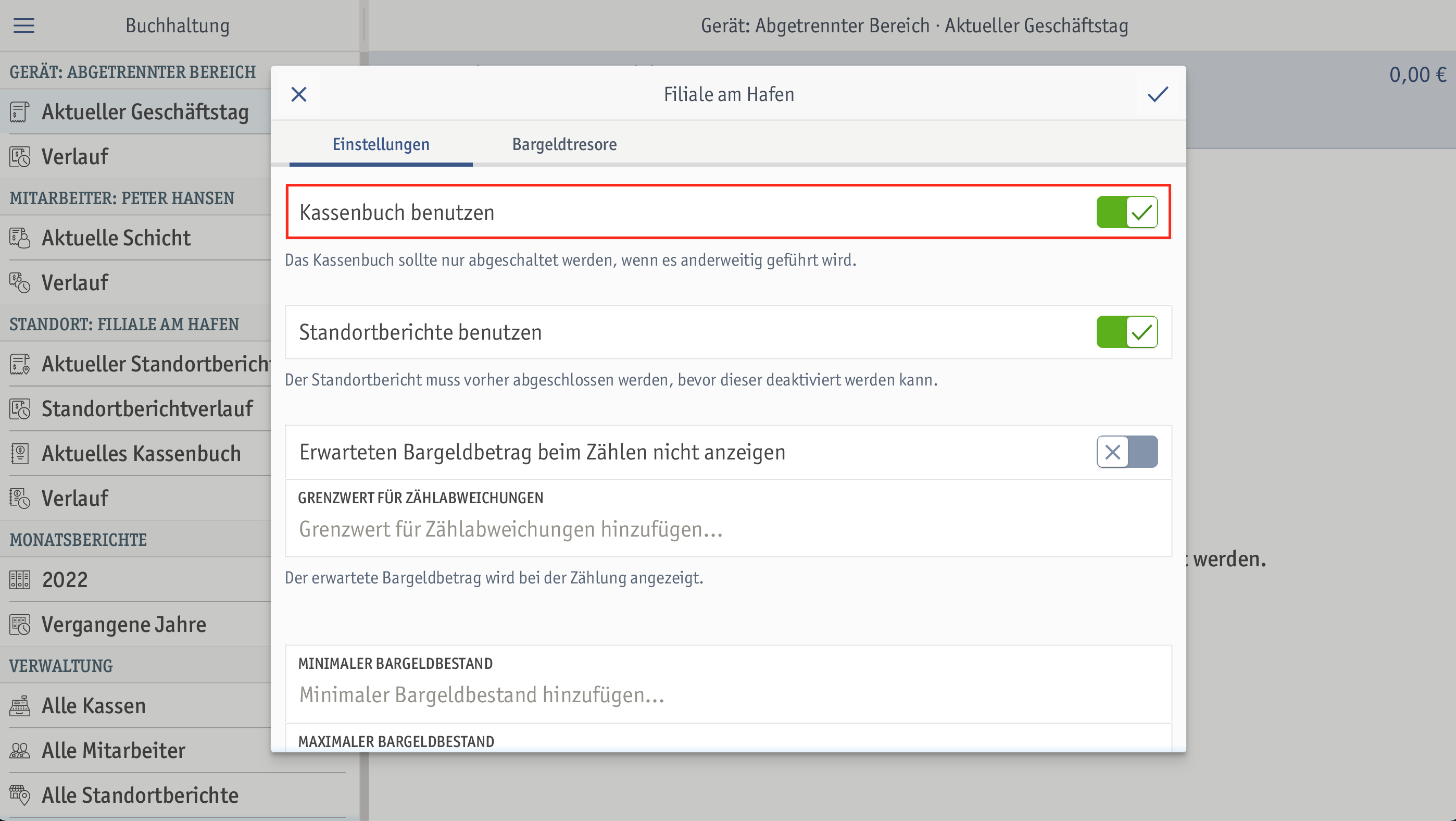This screenshot has width=1456, height=821.
Task: Toggle the Kassenbuch benutzen switch
Action: (x=1126, y=212)
